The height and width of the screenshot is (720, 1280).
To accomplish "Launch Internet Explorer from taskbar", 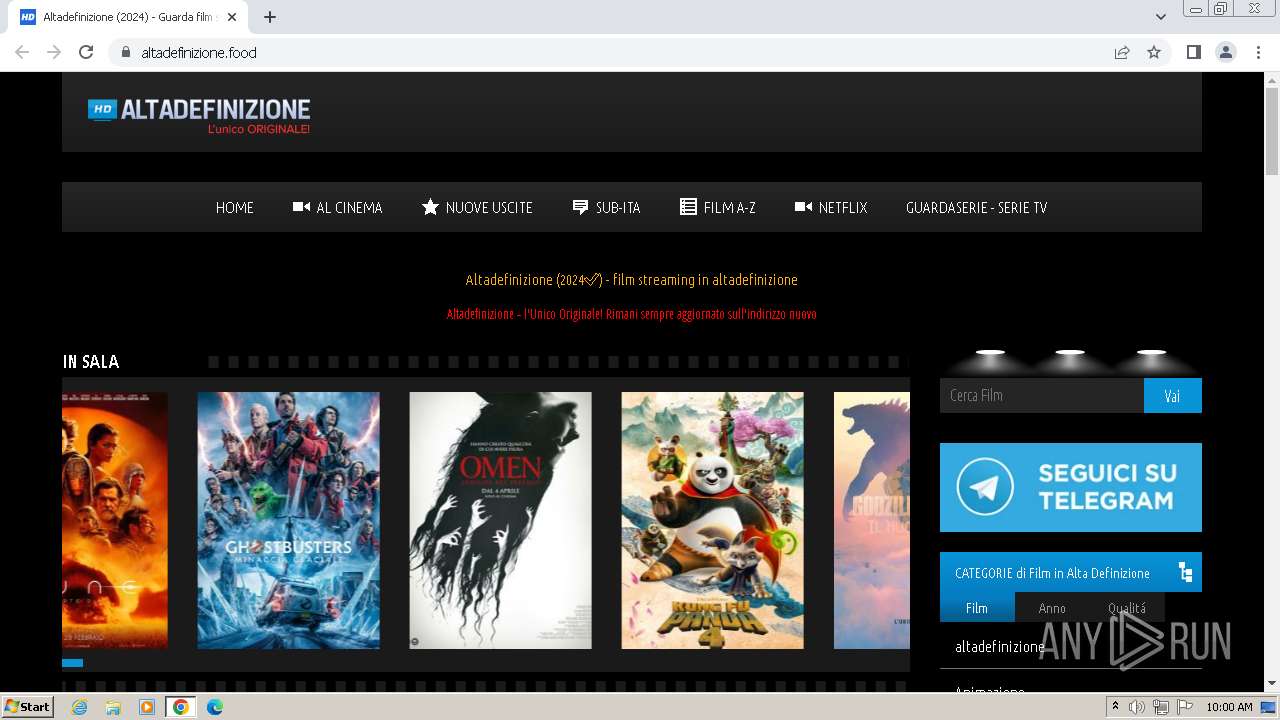I will coord(79,707).
